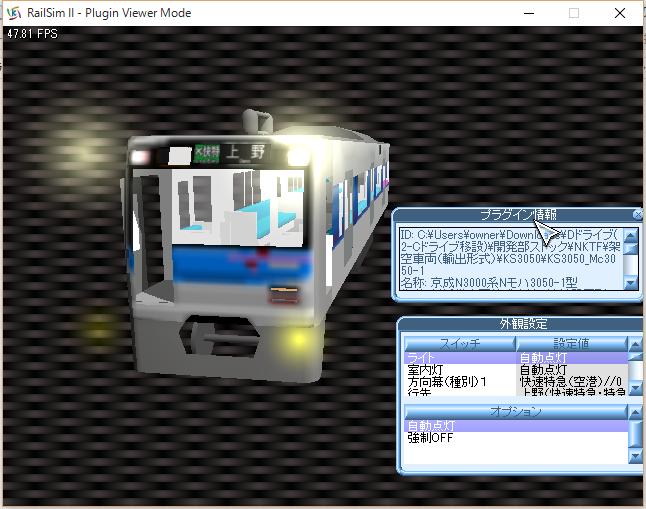Click the スイッチ column header
646x509 pixels.
click(x=460, y=343)
